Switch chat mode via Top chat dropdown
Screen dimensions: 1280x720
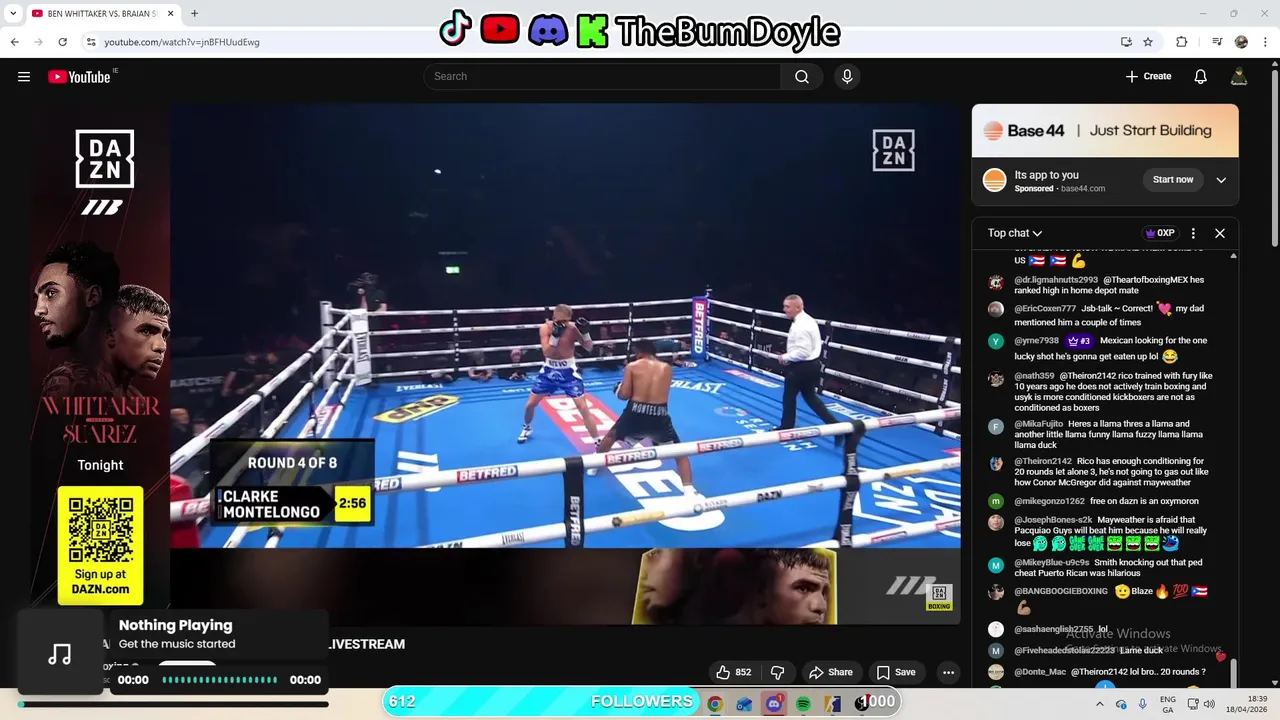pos(1015,233)
